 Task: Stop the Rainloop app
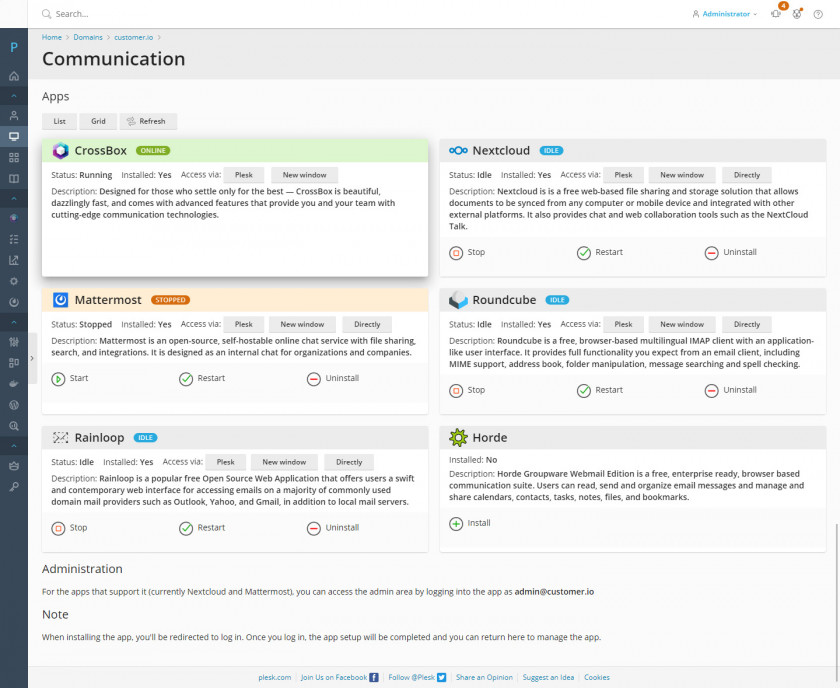(69, 528)
